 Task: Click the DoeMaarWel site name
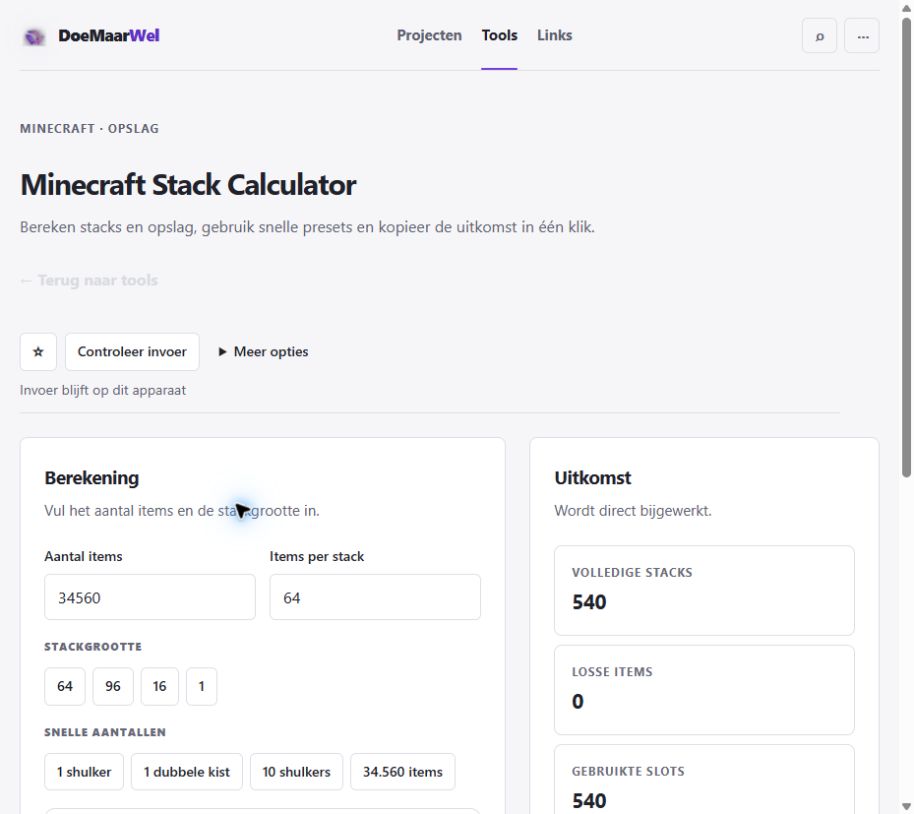coord(108,36)
